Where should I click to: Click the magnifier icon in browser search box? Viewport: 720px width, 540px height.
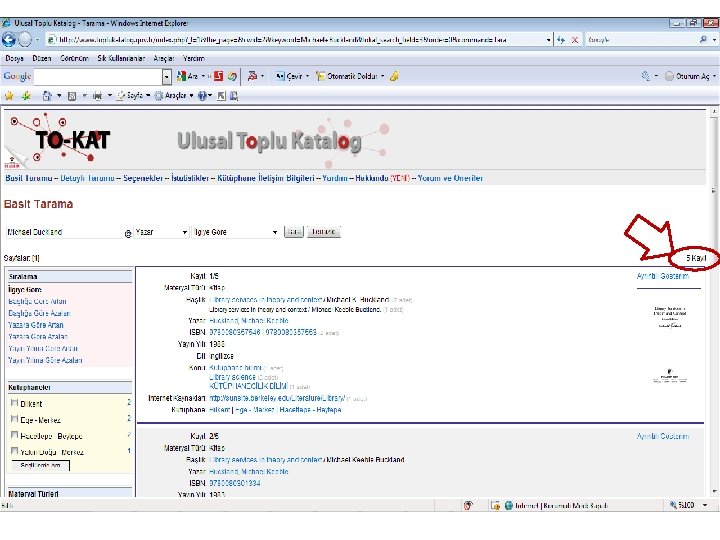703,39
